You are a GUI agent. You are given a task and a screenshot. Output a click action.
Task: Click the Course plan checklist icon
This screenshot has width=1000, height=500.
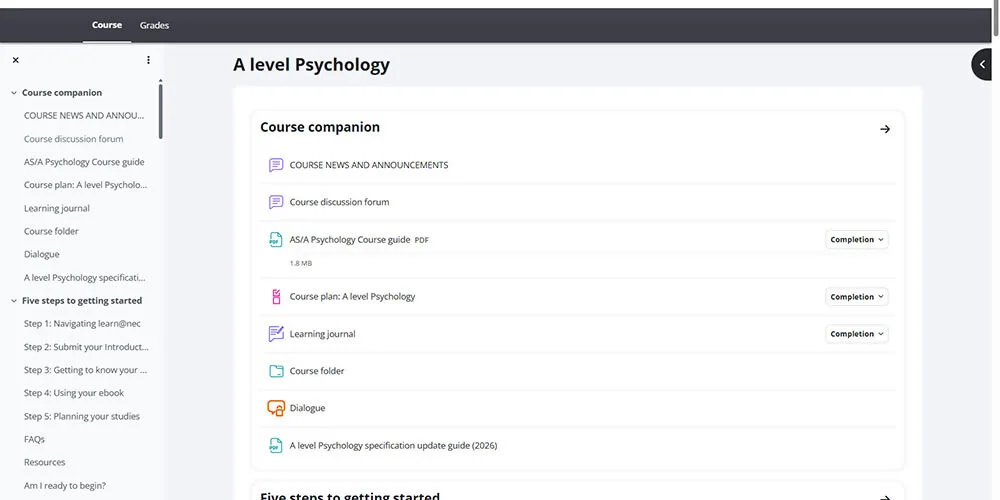tap(276, 297)
